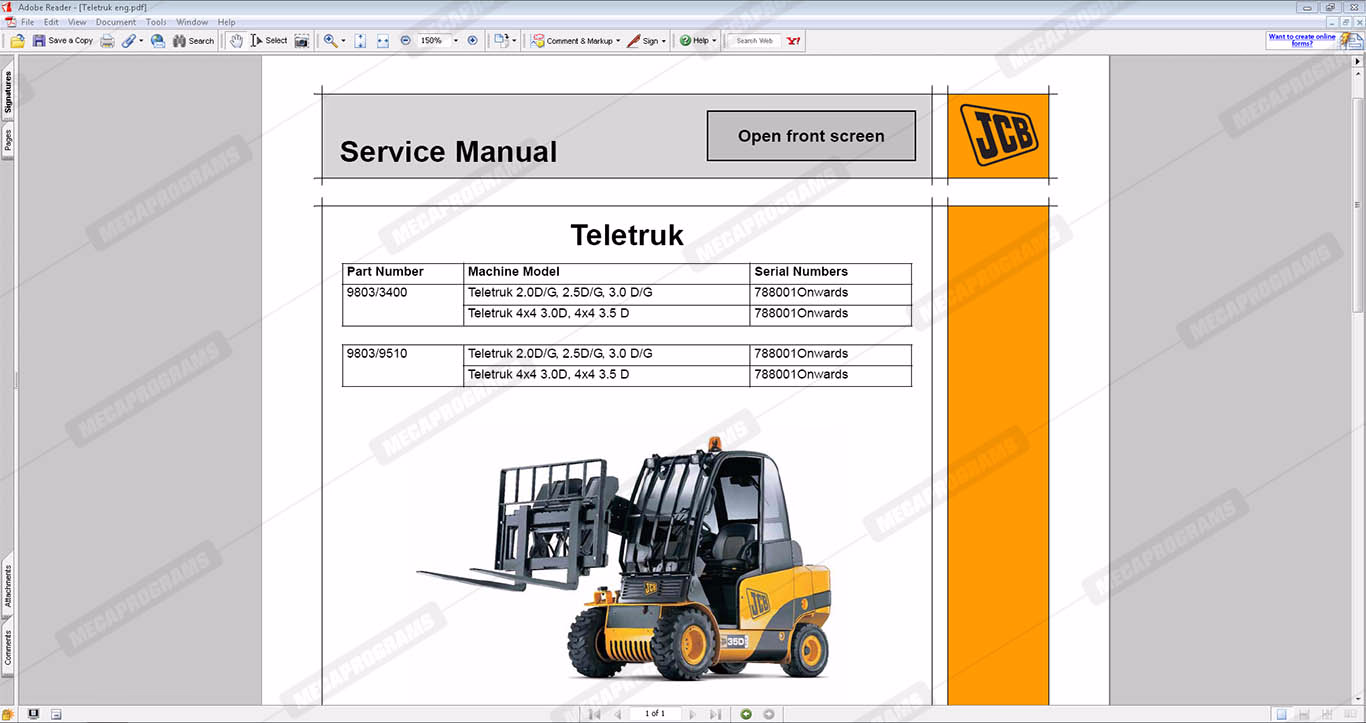Viewport: 1366px width, 723px height.
Task: Go to the last page button
Action: 715,714
